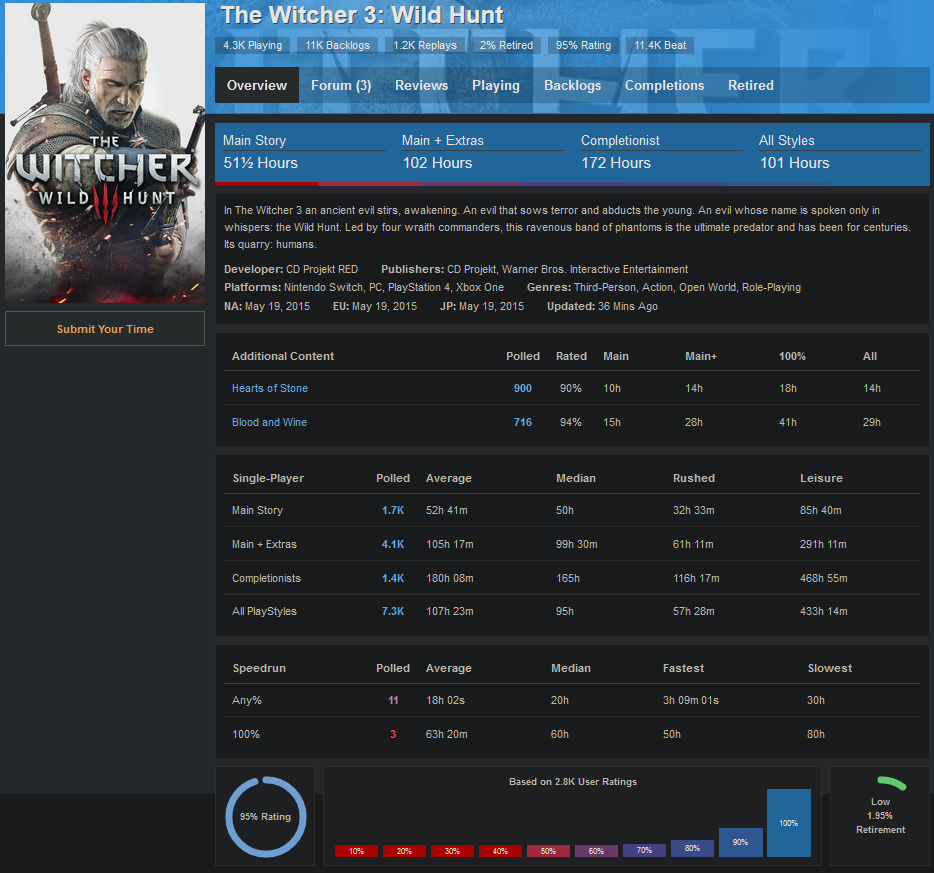Image resolution: width=934 pixels, height=873 pixels.
Task: Click the Main + Extras median 99h 30m
Action: (577, 544)
